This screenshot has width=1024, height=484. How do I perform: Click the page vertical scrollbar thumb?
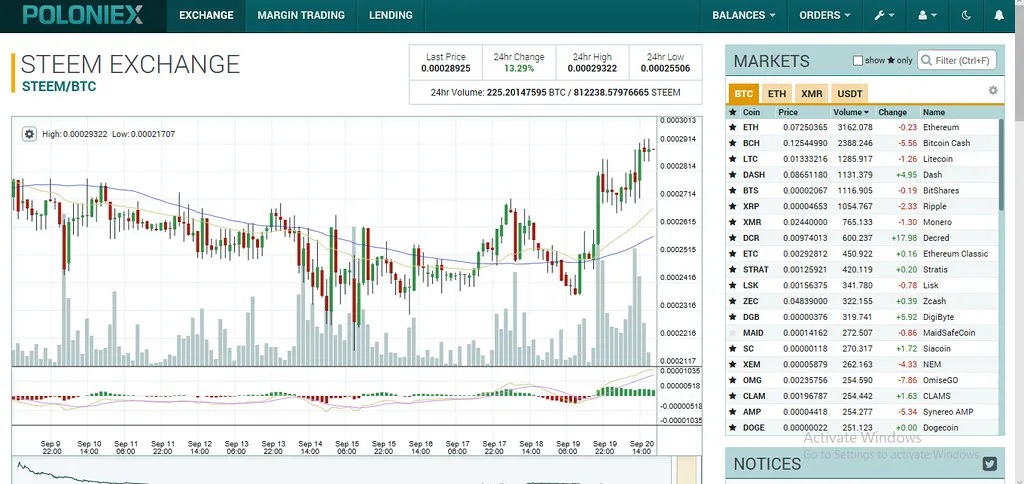[1019, 65]
